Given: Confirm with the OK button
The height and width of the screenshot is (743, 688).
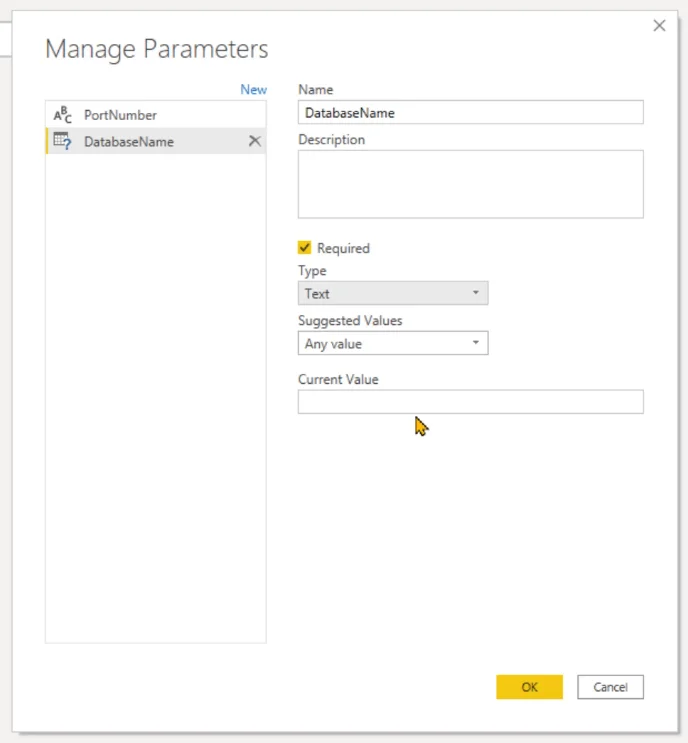Looking at the screenshot, I should (529, 687).
